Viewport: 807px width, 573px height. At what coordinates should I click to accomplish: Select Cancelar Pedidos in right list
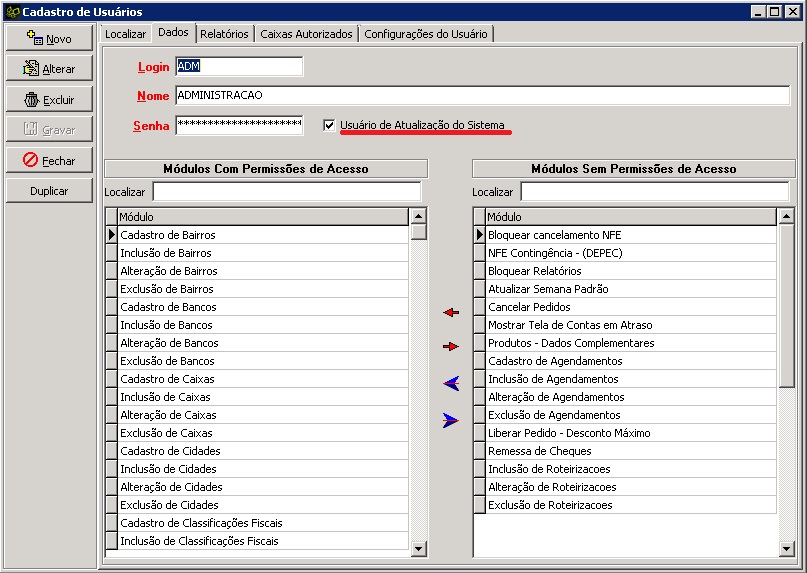[630, 307]
